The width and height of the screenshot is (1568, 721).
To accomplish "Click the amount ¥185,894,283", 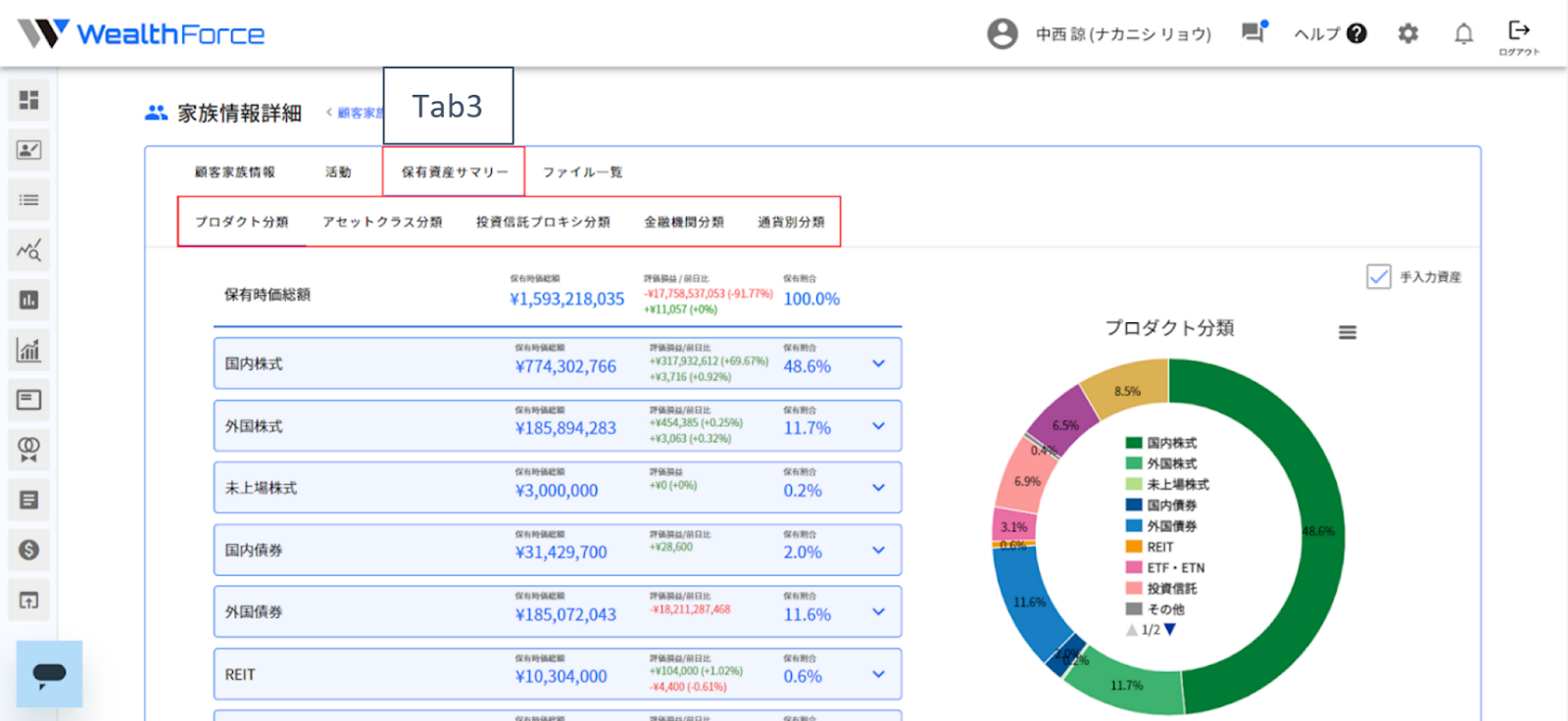I will [x=565, y=428].
